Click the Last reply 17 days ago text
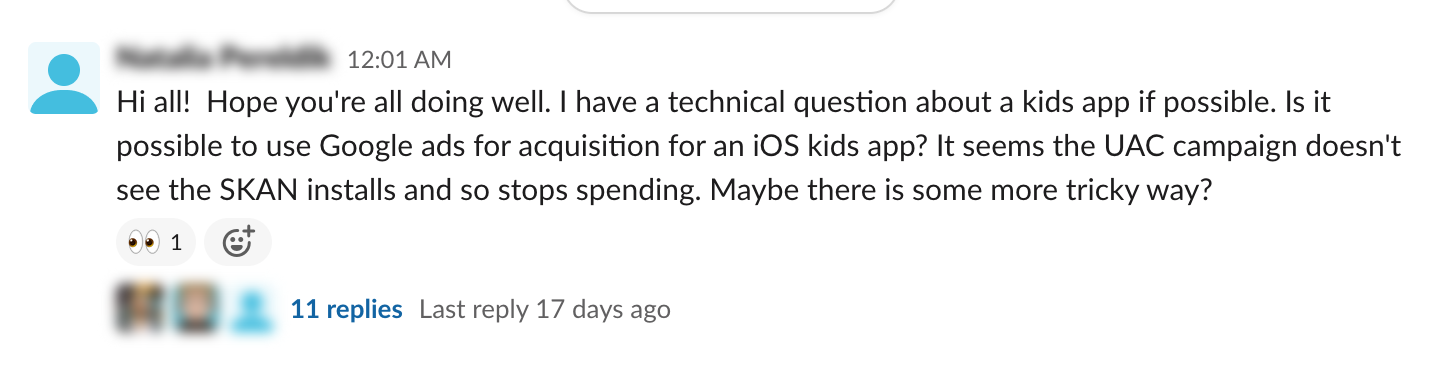 coord(545,309)
